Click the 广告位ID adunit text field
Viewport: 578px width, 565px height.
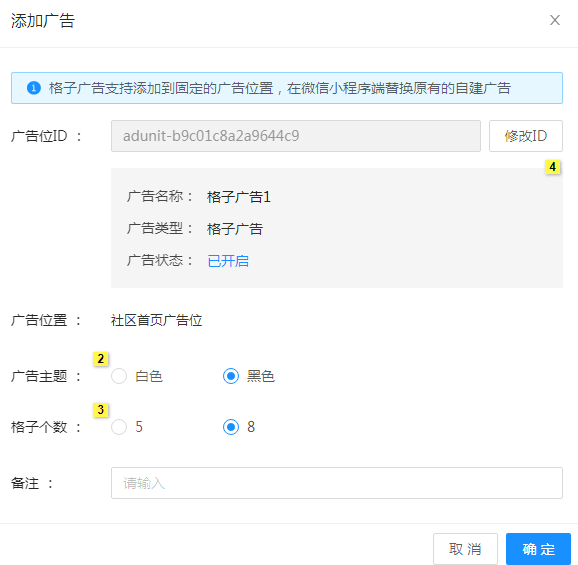[296, 136]
